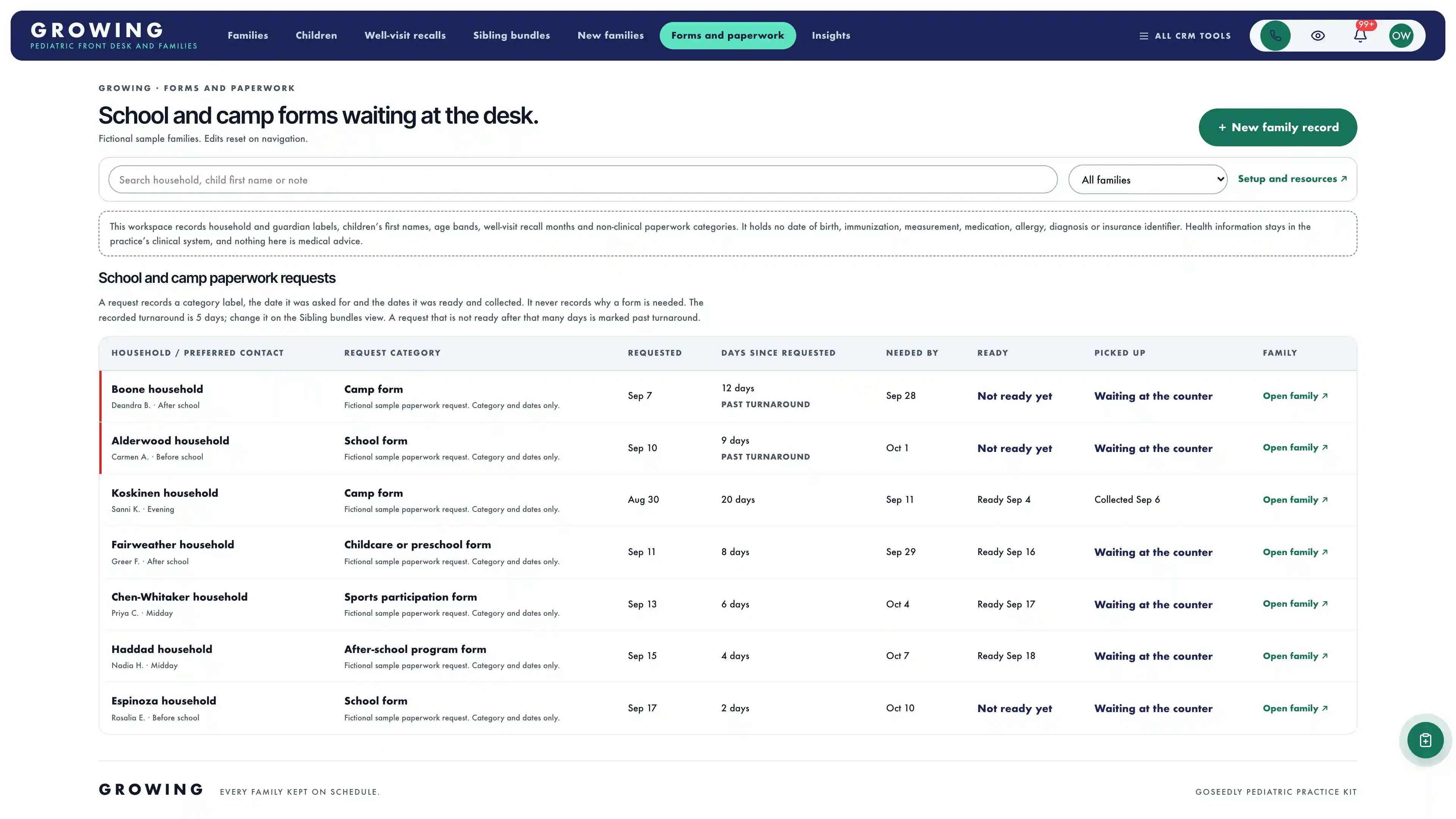This screenshot has height=819, width=1456.
Task: Click the Request Category column header
Action: coord(392,353)
